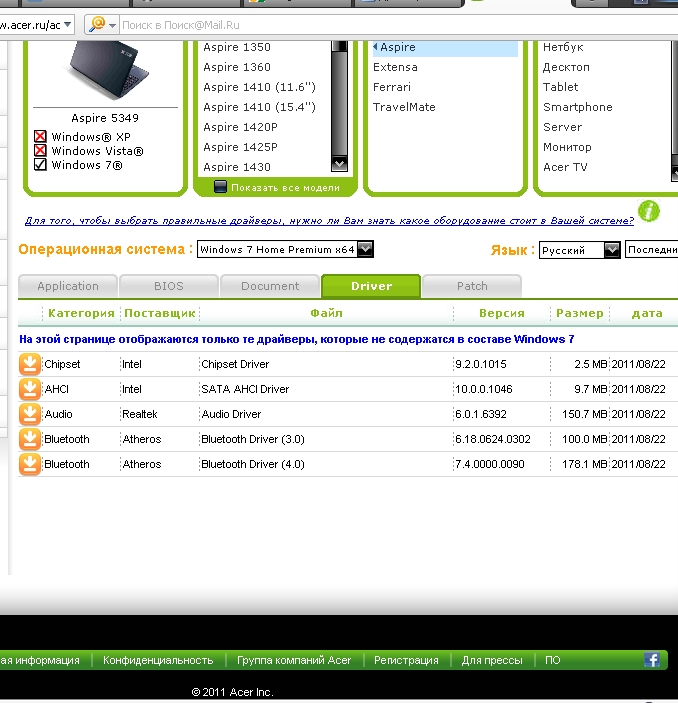Select Aspire 1430 in model list
Viewport: 678px width, 703px height.
pos(237,167)
